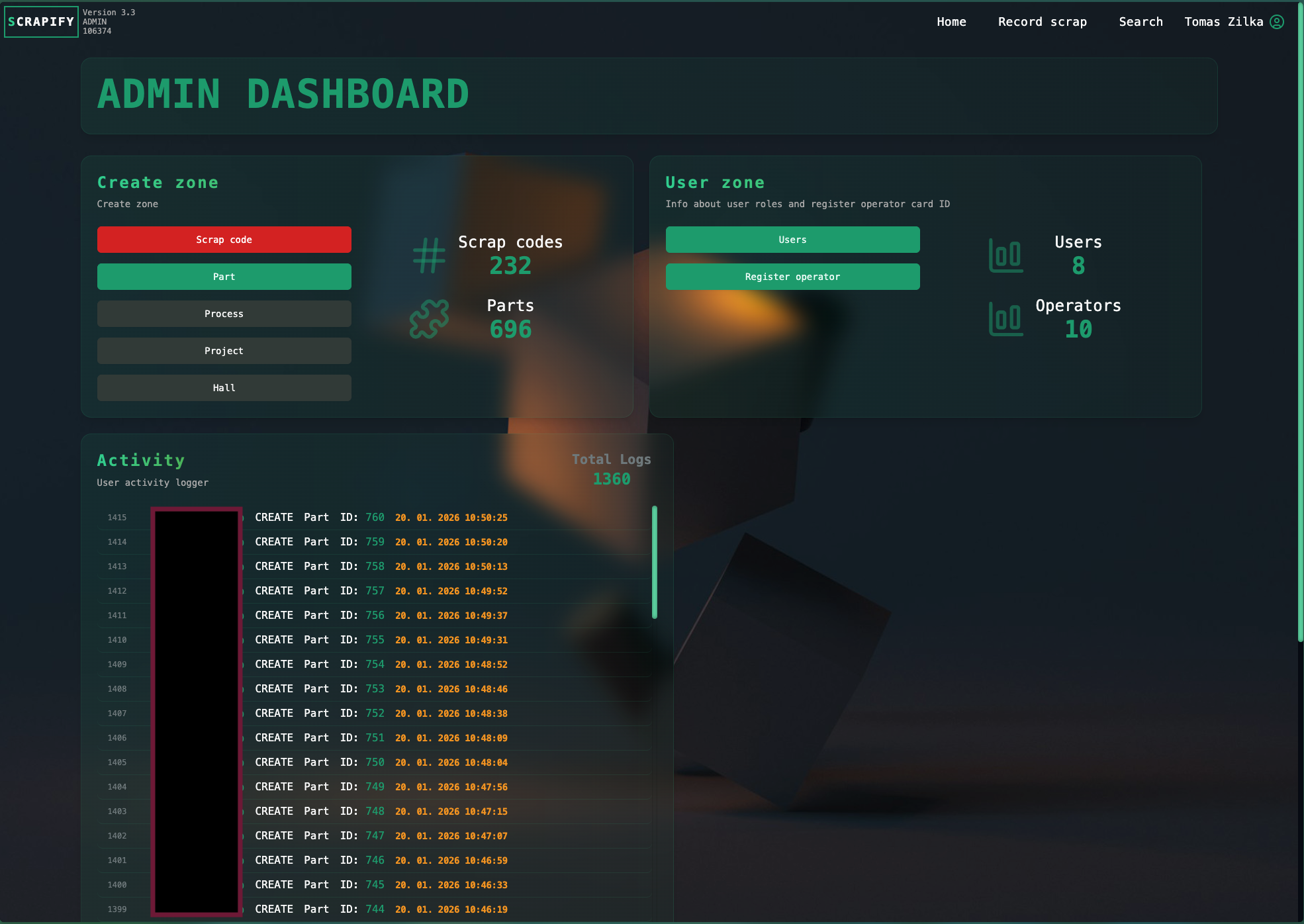Click the Parts count 696
The image size is (1304, 924).
(510, 330)
